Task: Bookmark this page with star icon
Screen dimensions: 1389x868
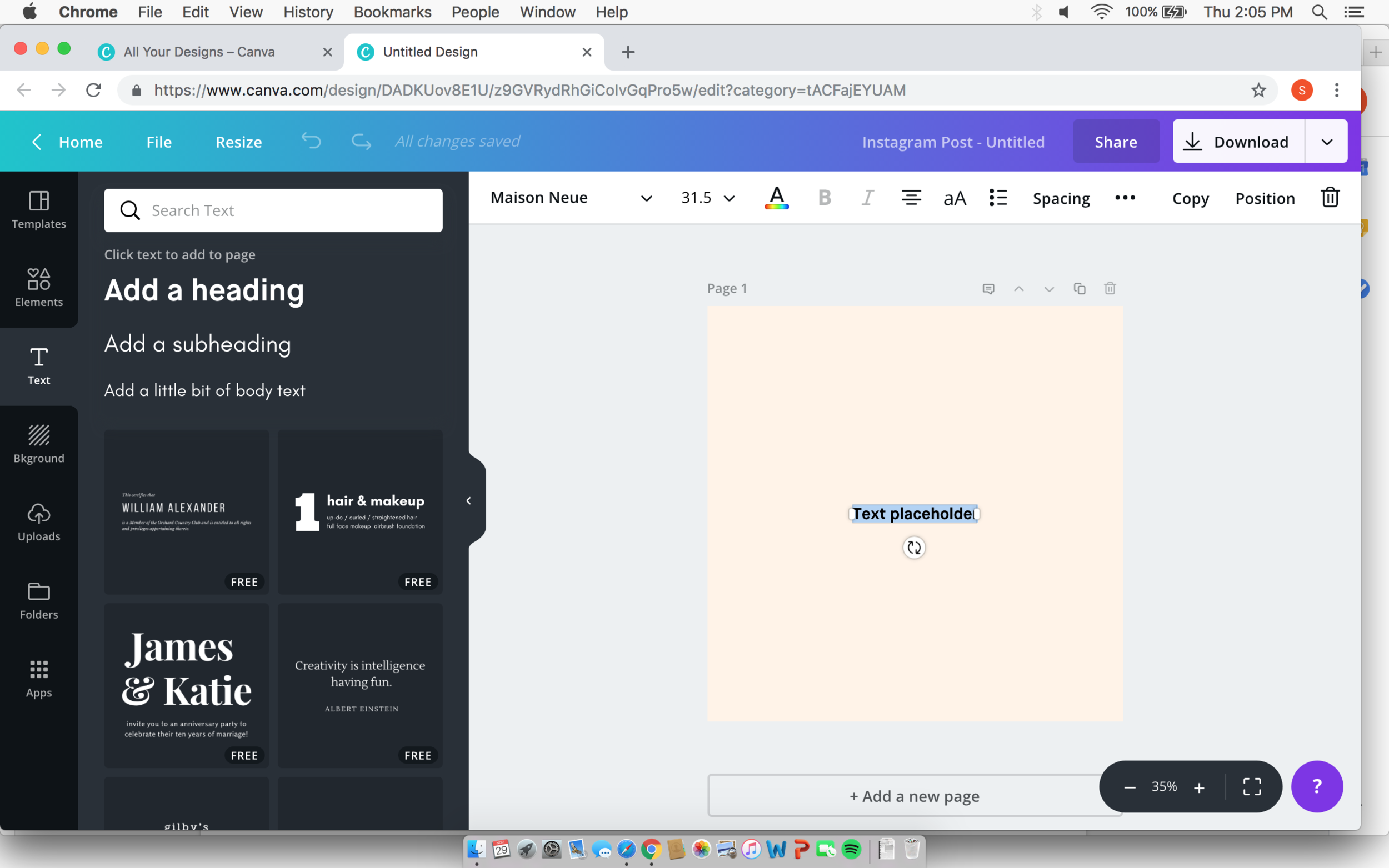Action: point(1258,90)
